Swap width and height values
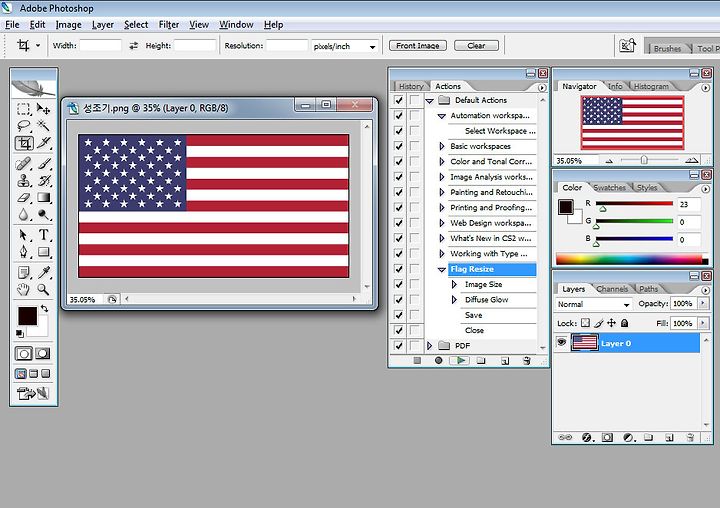The height and width of the screenshot is (508, 720). click(x=133, y=45)
